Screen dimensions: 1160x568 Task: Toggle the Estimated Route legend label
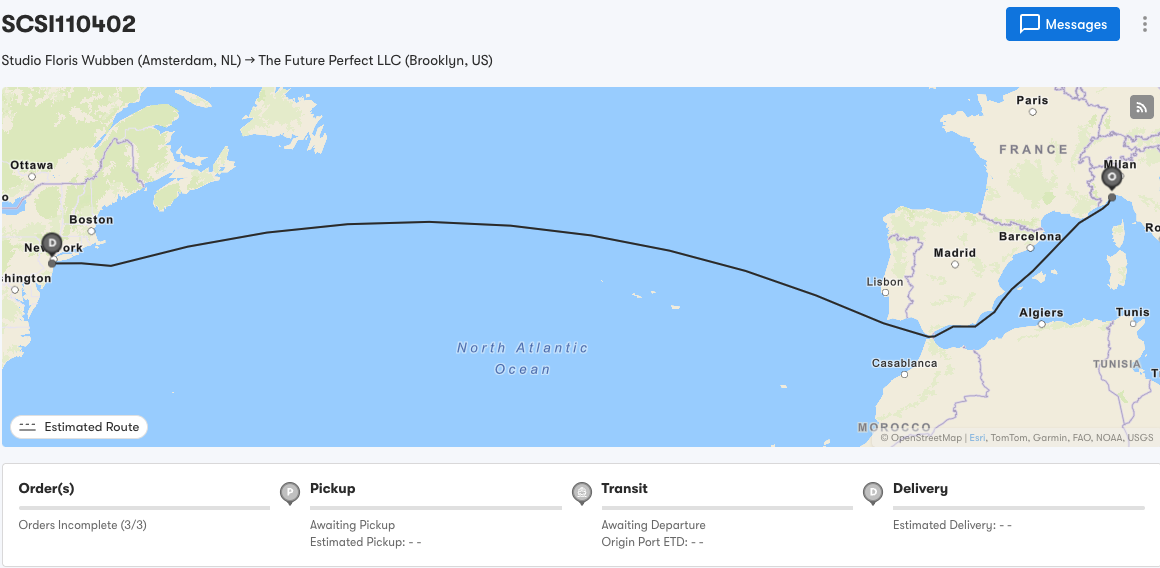tap(92, 427)
